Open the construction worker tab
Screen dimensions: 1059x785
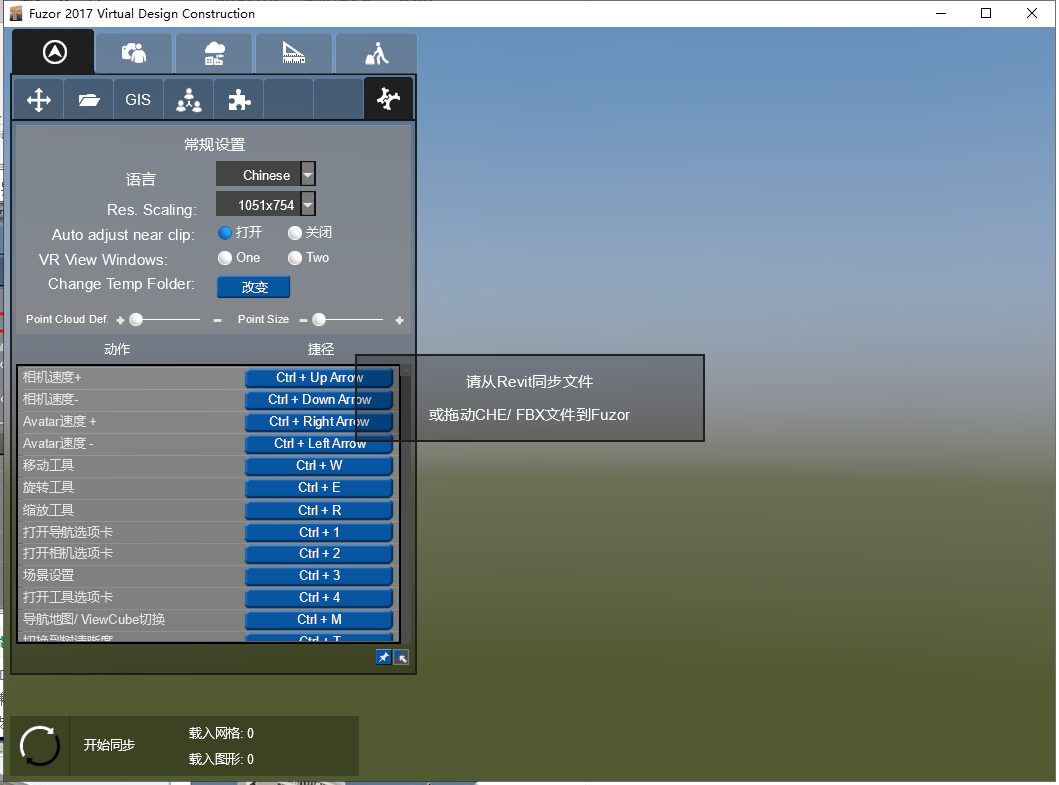tap(376, 53)
